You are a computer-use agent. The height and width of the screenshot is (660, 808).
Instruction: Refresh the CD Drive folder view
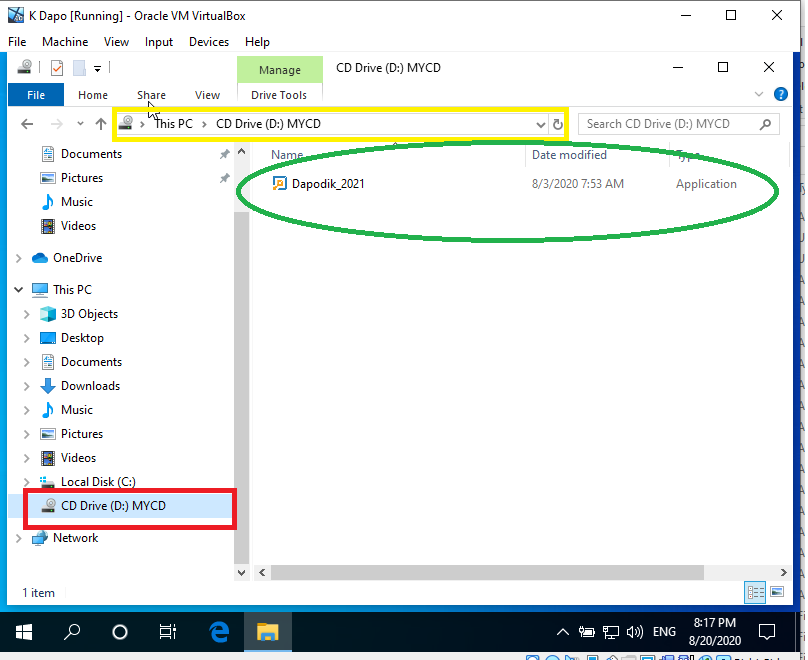[x=558, y=125]
